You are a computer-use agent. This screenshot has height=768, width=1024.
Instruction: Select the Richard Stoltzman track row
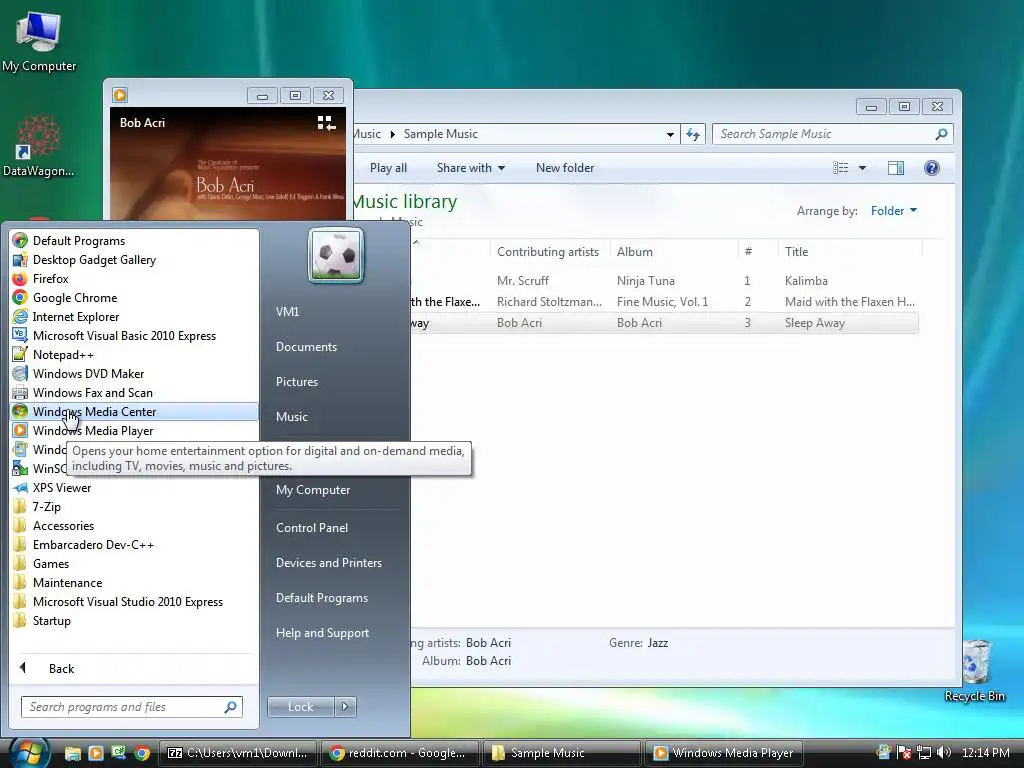point(663,302)
